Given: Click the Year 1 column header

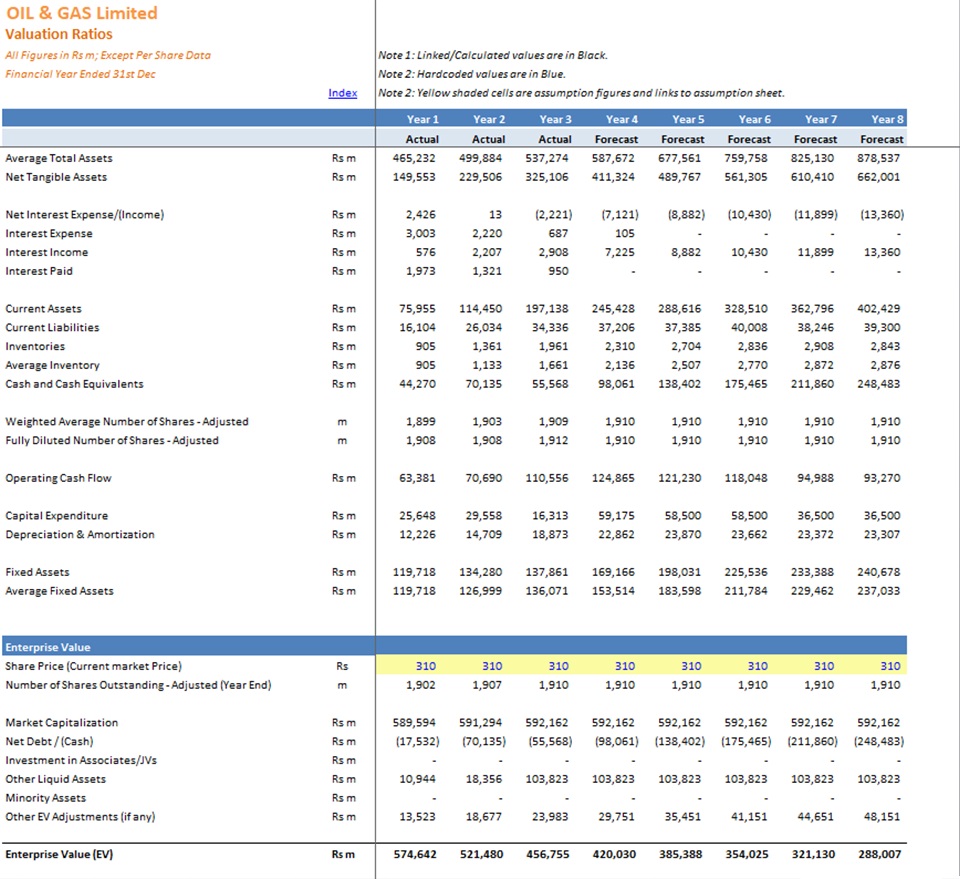Looking at the screenshot, I should click(422, 119).
